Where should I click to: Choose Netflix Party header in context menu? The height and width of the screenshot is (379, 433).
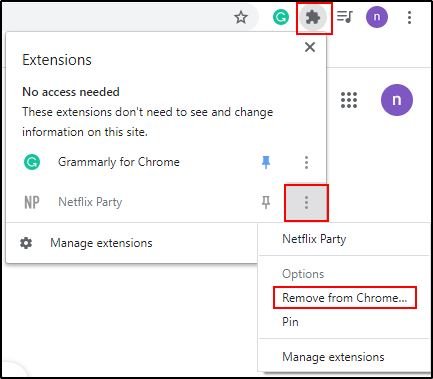click(x=314, y=239)
